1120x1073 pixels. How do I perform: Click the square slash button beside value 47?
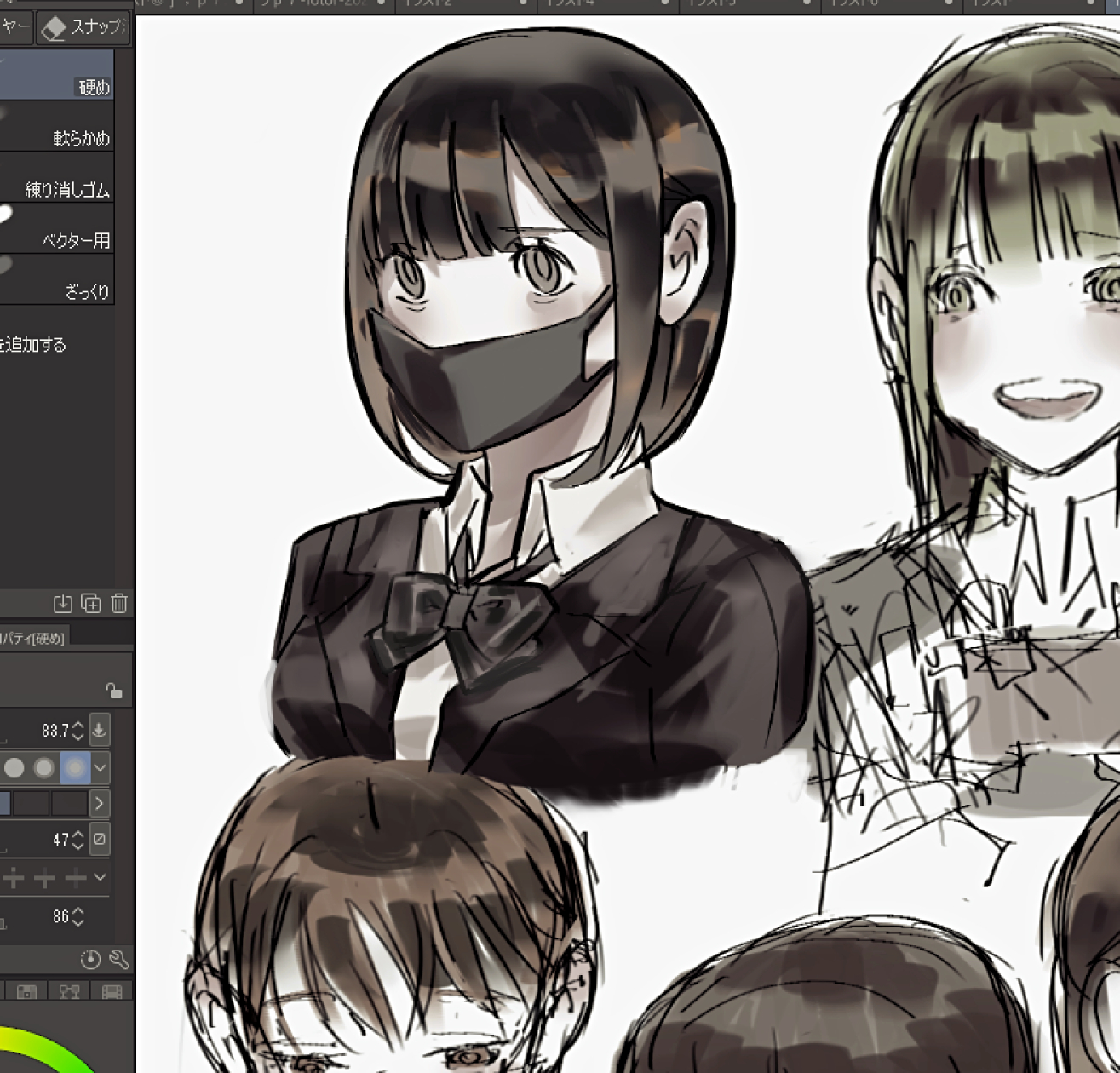click(x=100, y=839)
